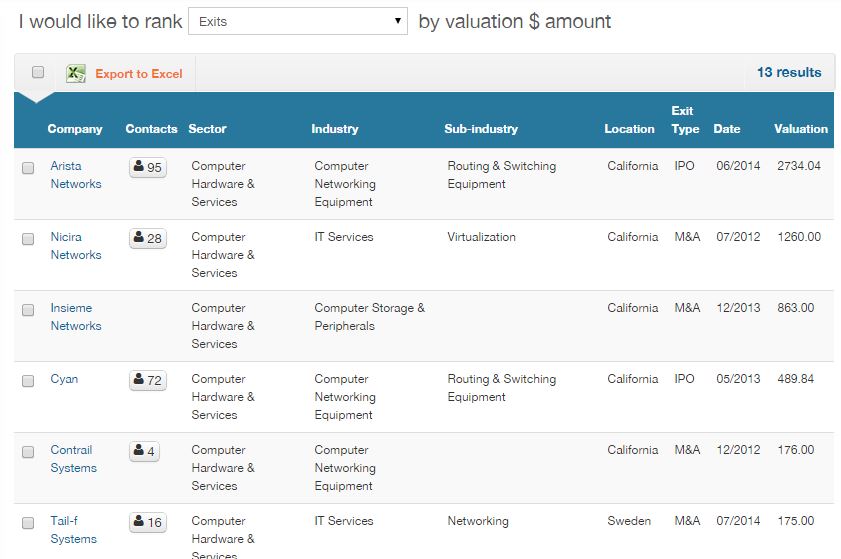View Cyan's 72 contacts badge
Screen dimensions: 841x559
tap(147, 380)
